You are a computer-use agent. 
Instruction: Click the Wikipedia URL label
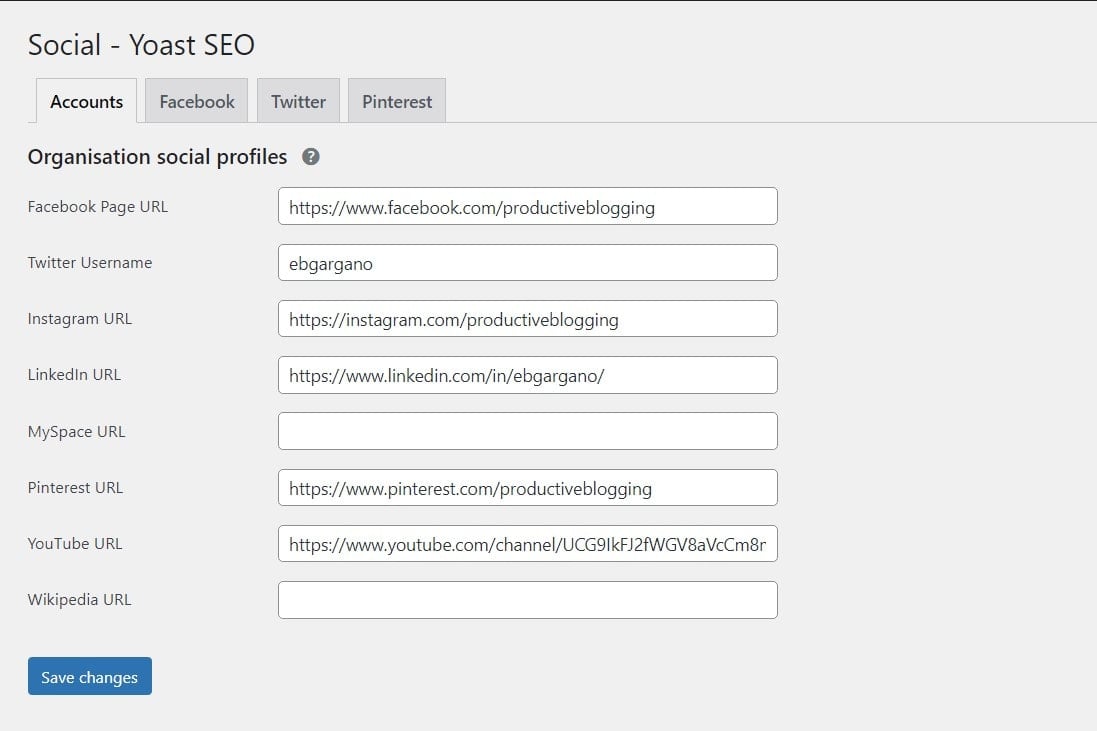click(79, 599)
